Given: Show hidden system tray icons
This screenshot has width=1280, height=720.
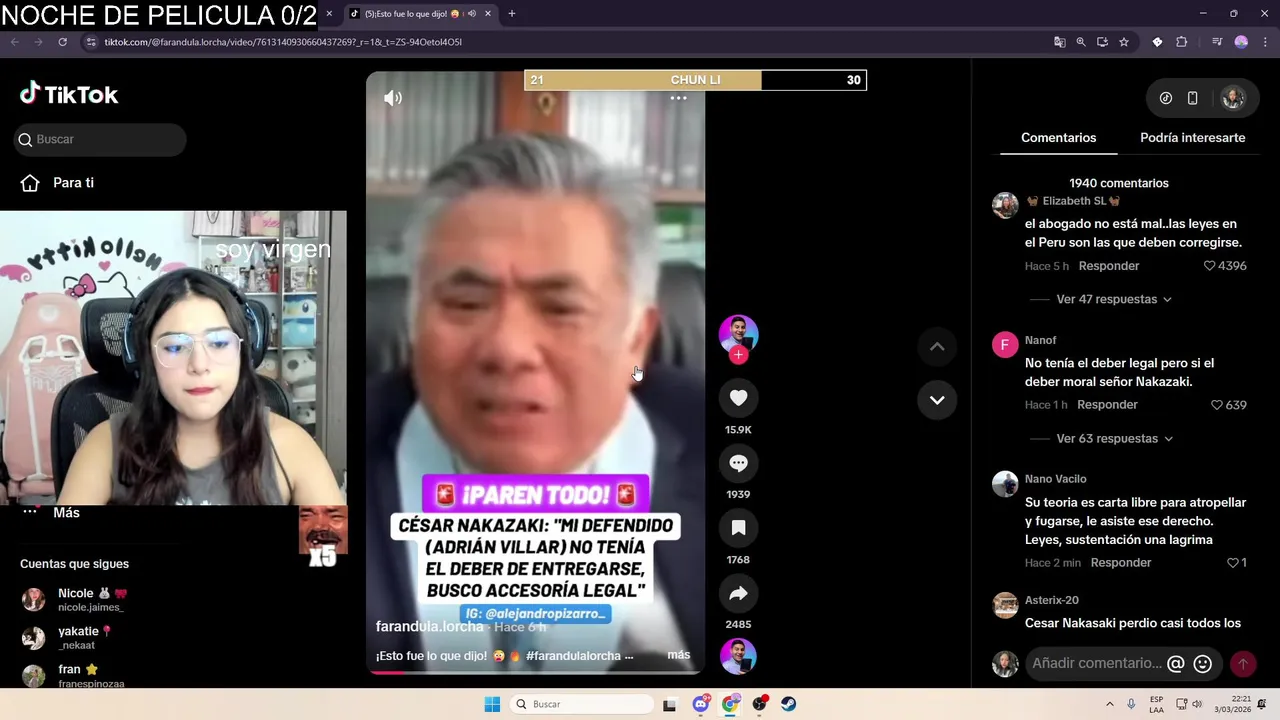Looking at the screenshot, I should coord(1109,704).
